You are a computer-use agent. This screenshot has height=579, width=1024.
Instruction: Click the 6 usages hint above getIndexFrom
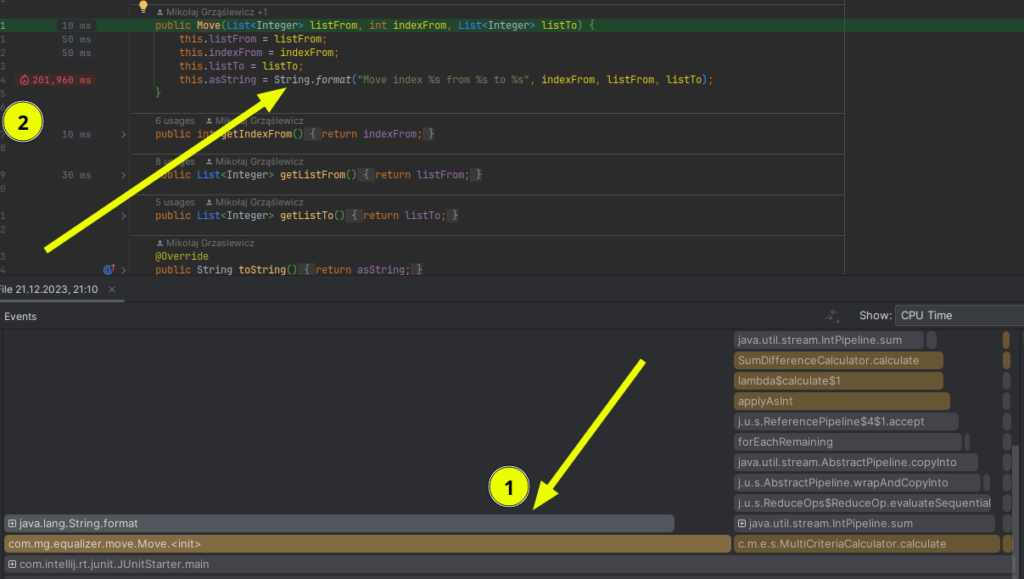coord(175,121)
